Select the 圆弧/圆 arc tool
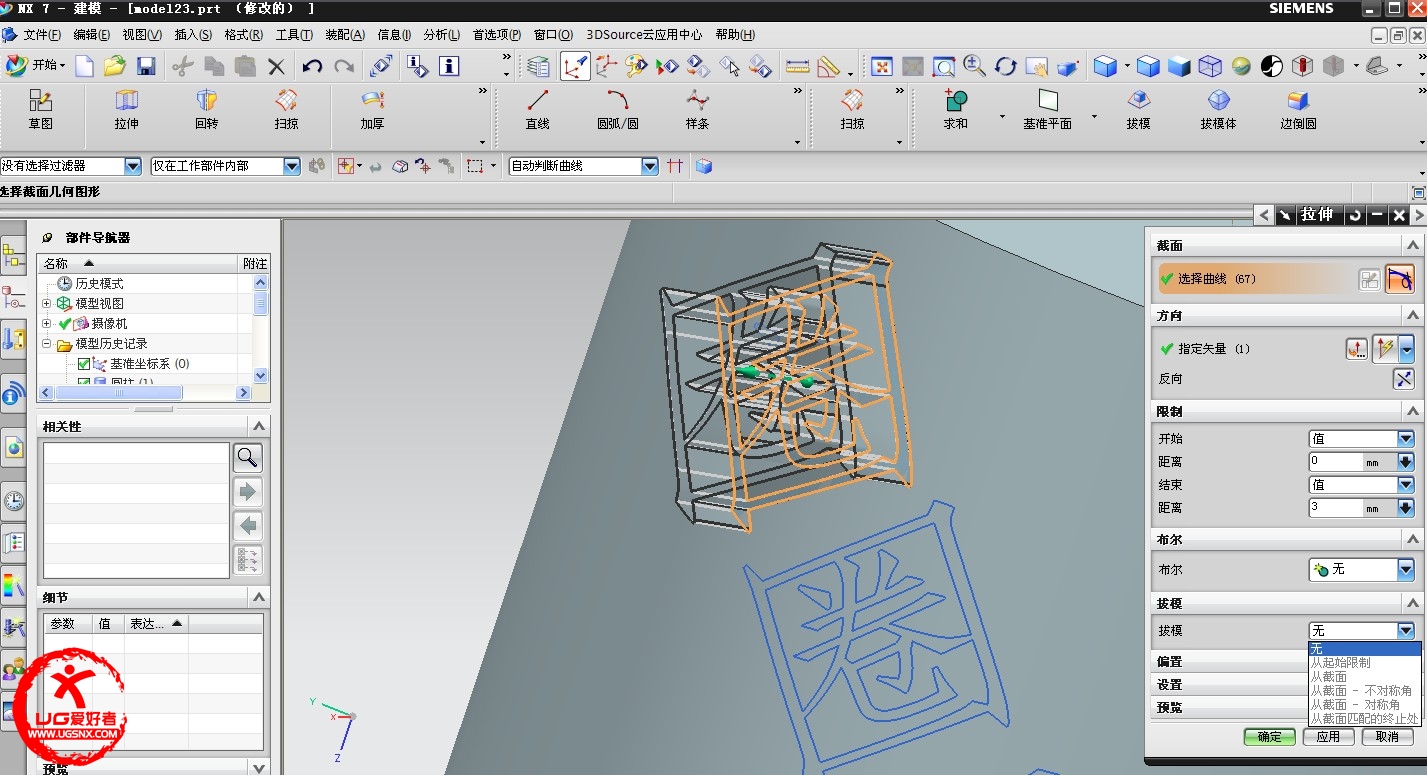The width and height of the screenshot is (1427, 775). [x=617, y=110]
